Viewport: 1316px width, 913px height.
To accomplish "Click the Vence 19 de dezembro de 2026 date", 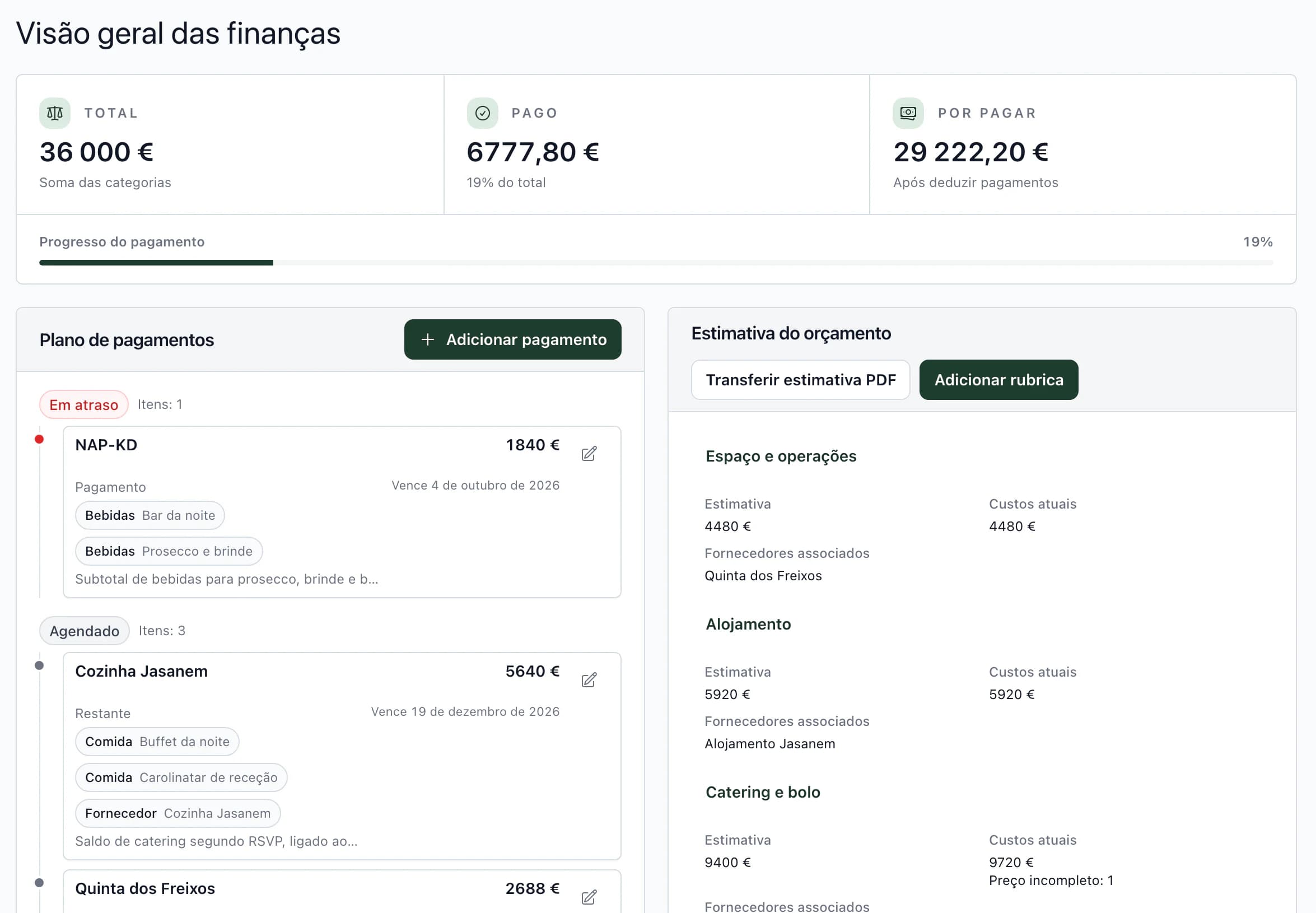I will pyautogui.click(x=465, y=712).
